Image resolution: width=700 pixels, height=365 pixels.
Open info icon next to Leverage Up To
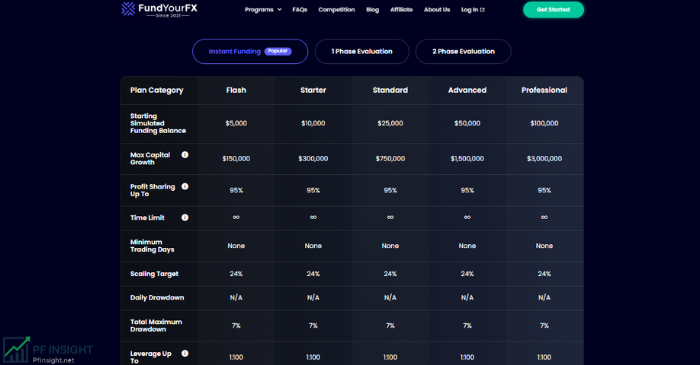(x=185, y=353)
